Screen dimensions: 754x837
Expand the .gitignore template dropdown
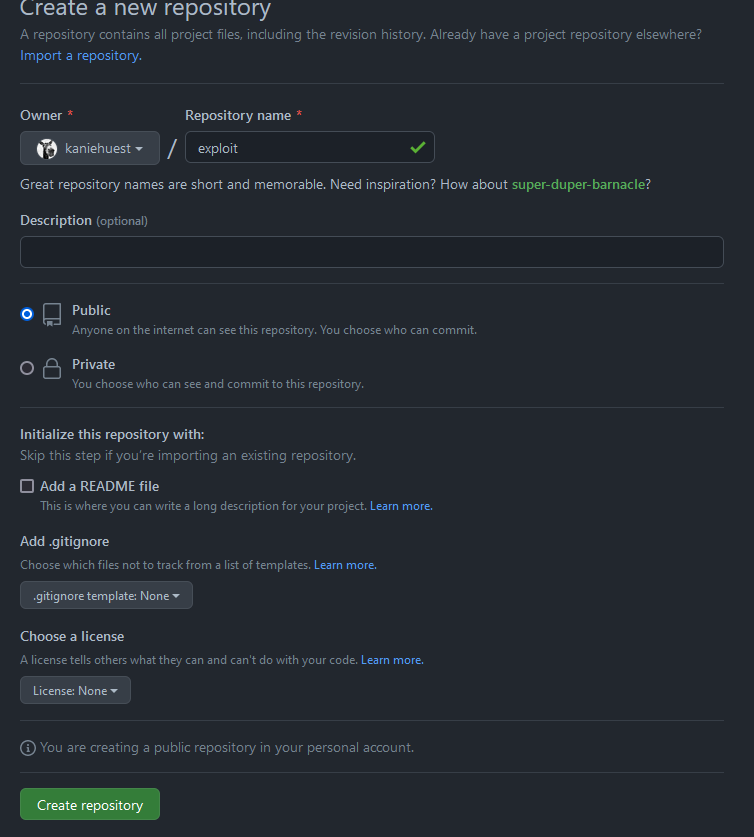point(106,596)
